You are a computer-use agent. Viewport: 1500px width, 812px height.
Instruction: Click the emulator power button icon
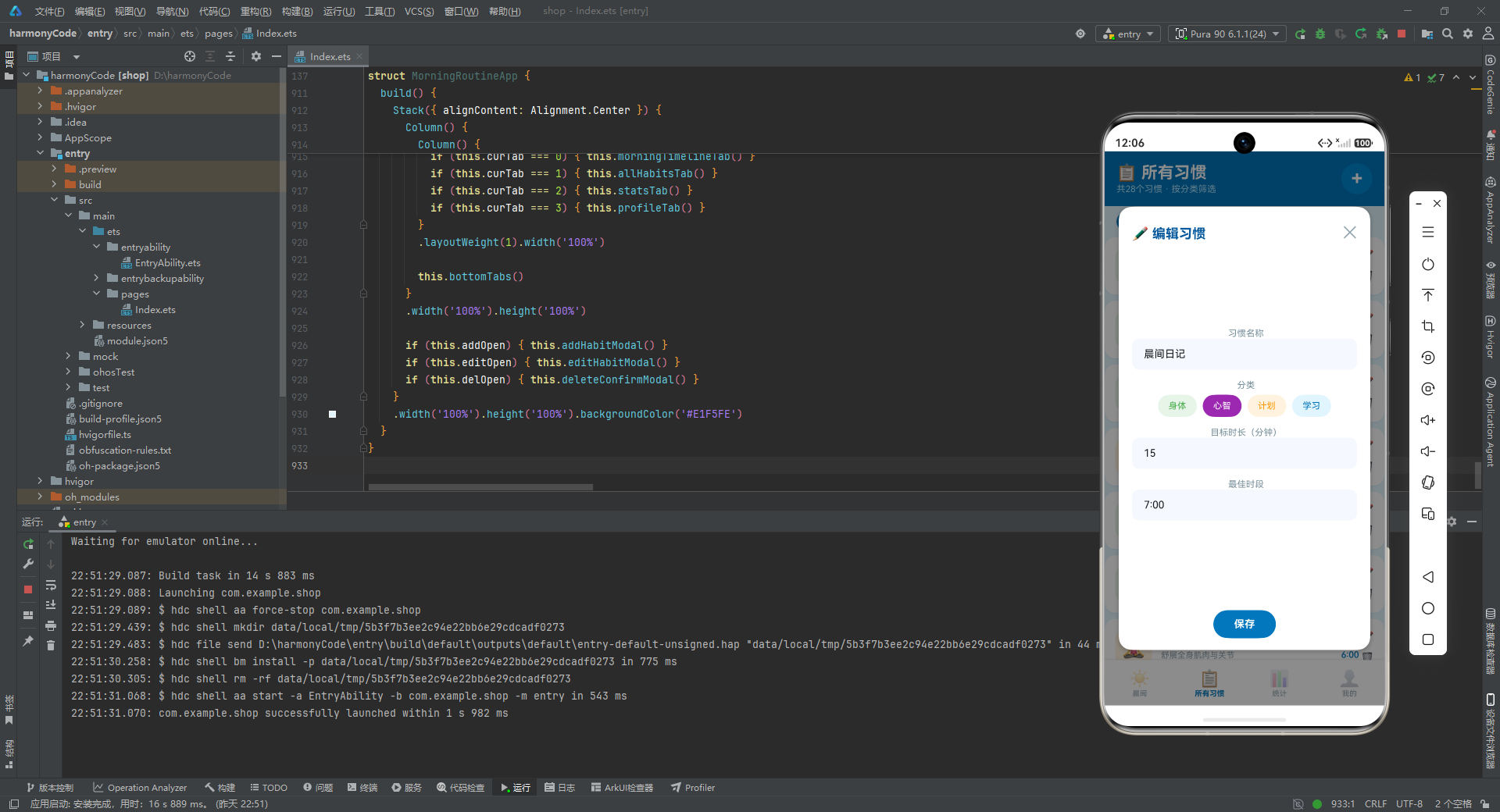tap(1428, 264)
